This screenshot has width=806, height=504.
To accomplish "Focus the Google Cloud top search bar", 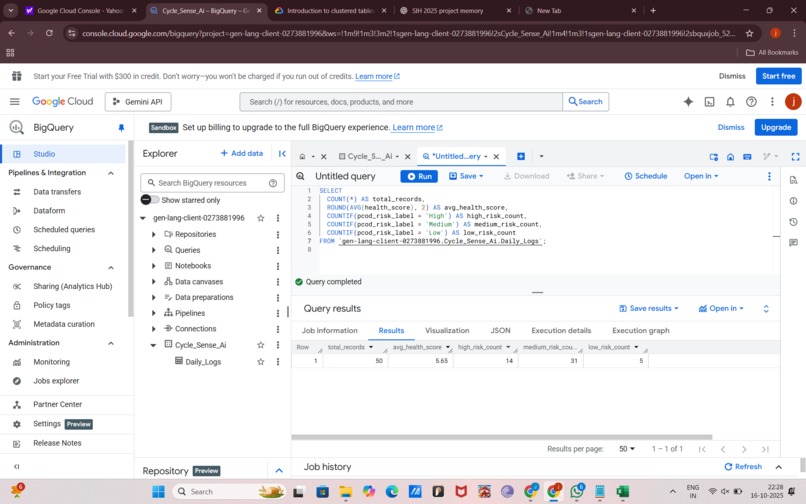I will [401, 102].
